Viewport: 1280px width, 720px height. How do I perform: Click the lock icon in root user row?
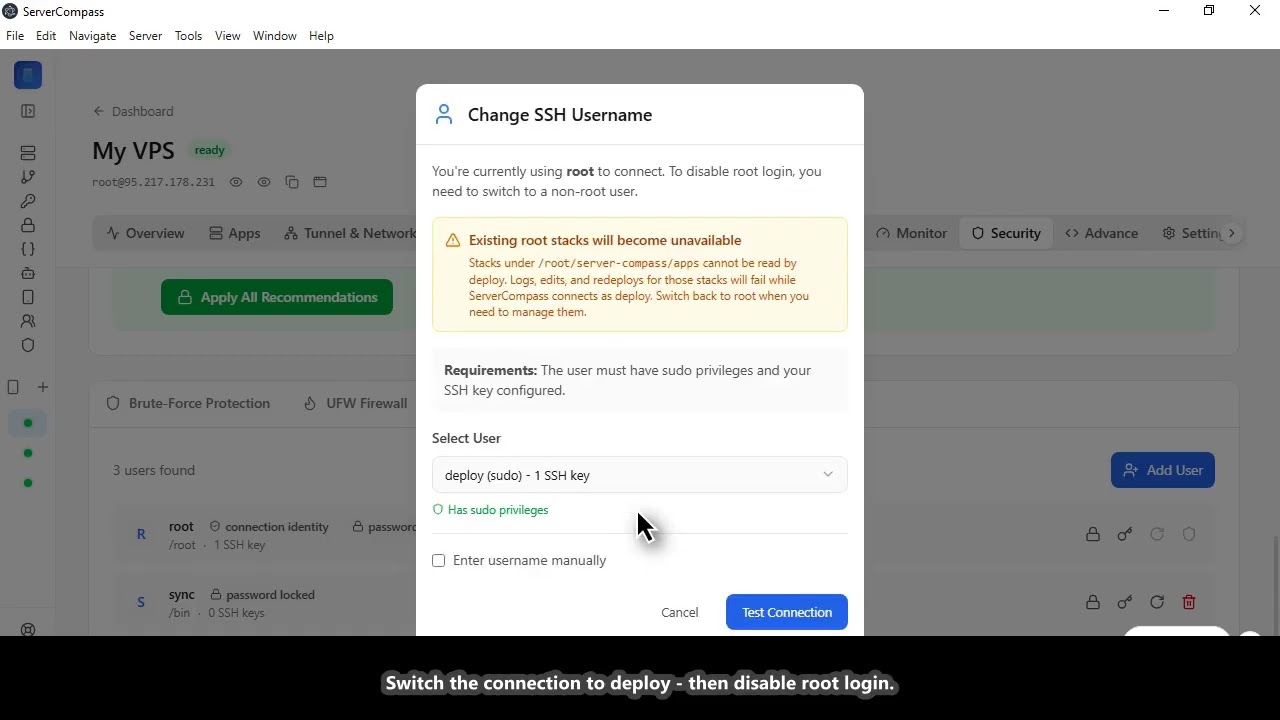click(x=1093, y=534)
